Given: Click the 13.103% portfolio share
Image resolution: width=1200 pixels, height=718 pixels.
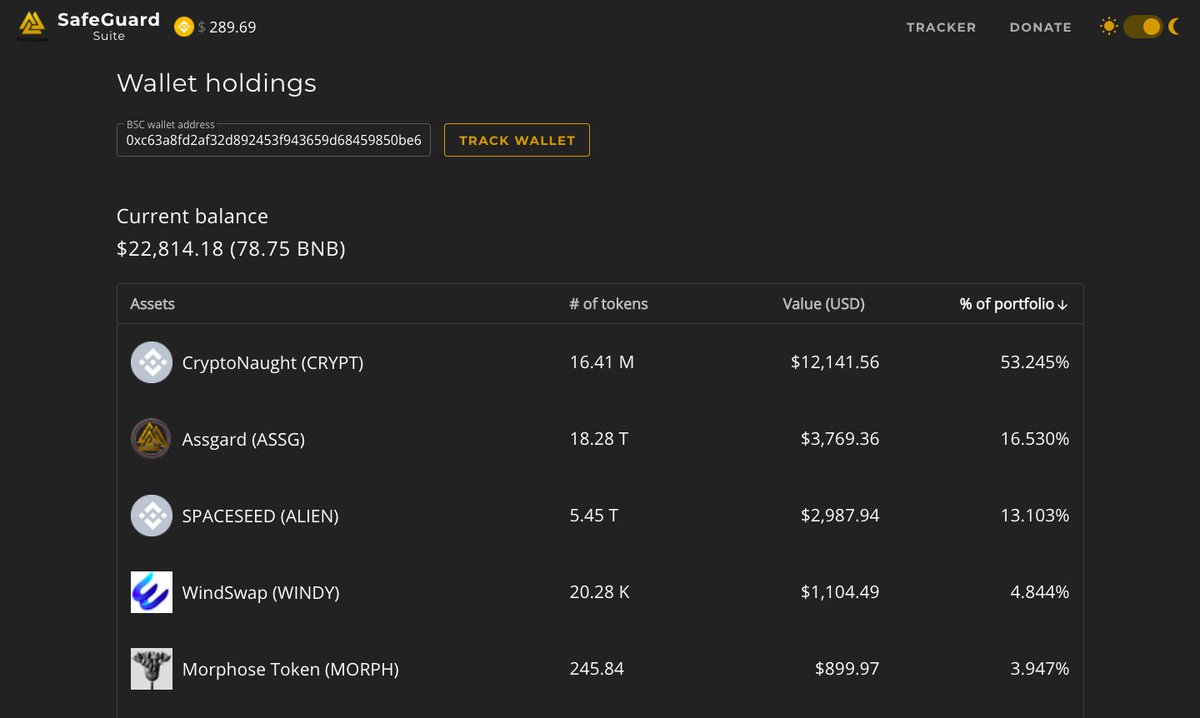Looking at the screenshot, I should tap(1035, 516).
